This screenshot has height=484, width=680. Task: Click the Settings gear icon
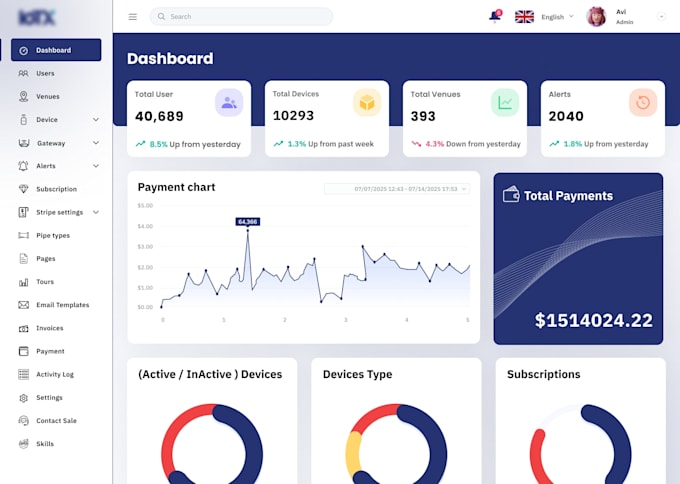23,398
